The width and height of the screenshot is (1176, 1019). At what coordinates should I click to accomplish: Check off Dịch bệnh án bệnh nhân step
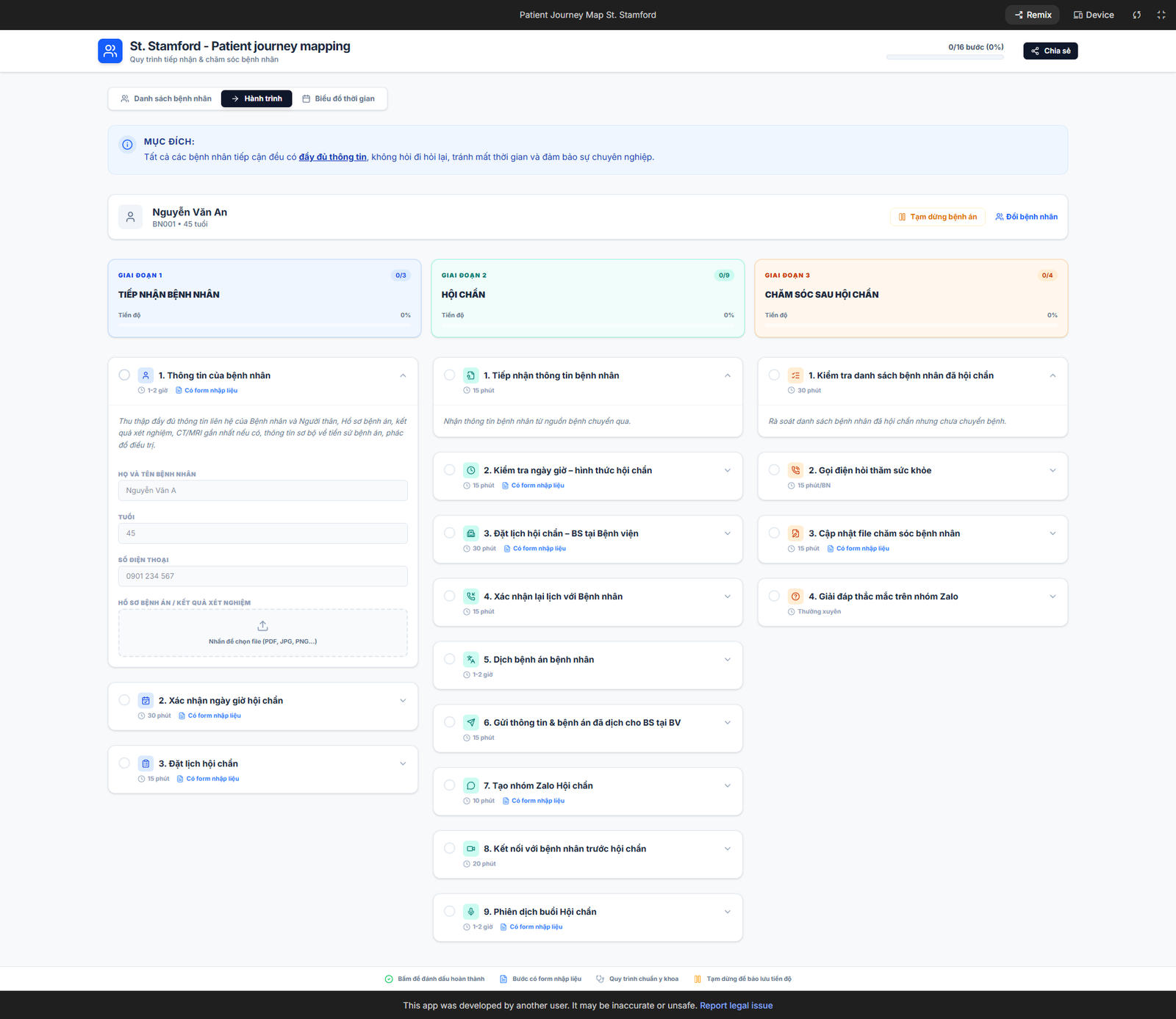tap(449, 659)
